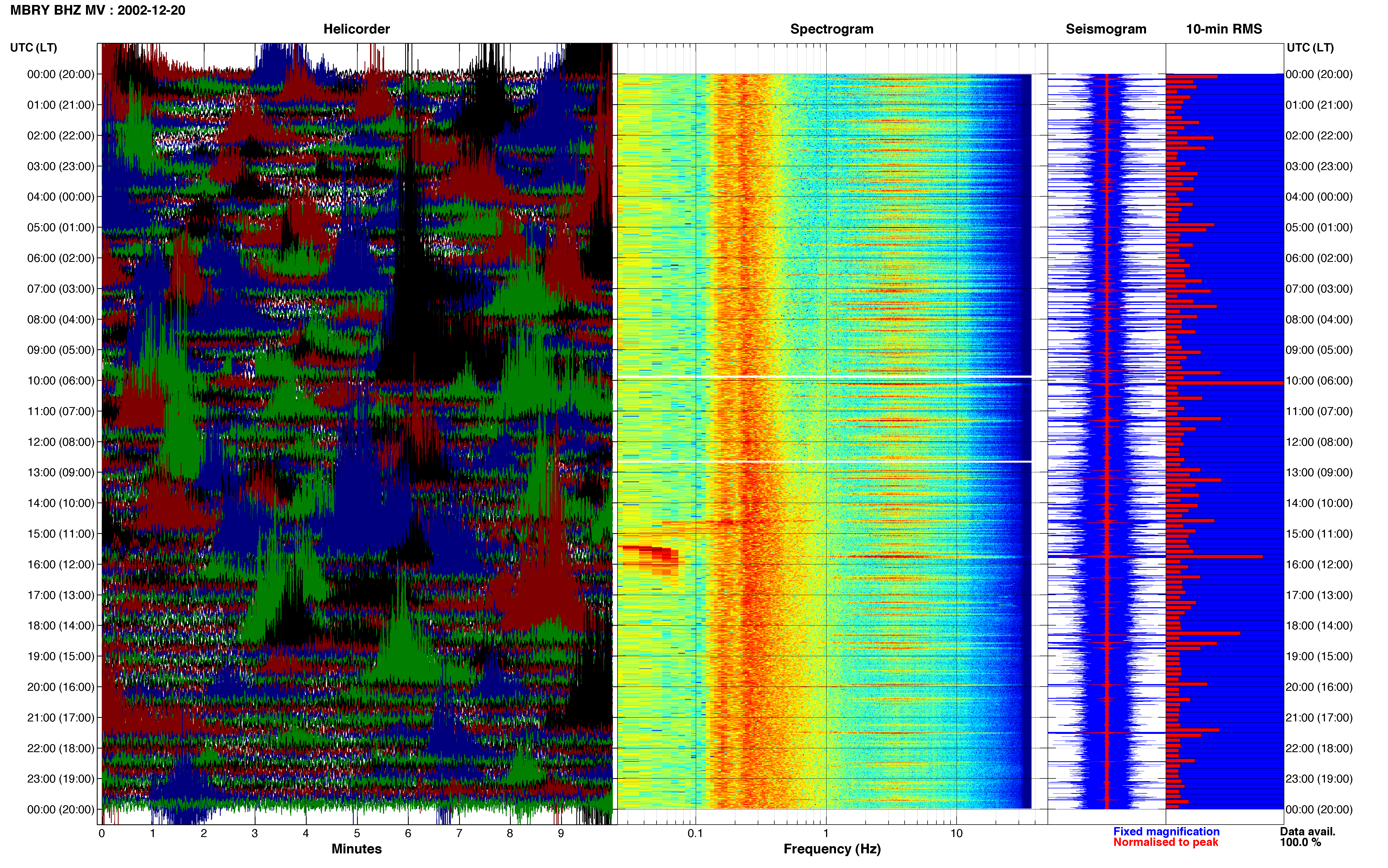Click the blue "Fixed magnification" legend text
The image size is (1388, 868).
pos(1166,831)
